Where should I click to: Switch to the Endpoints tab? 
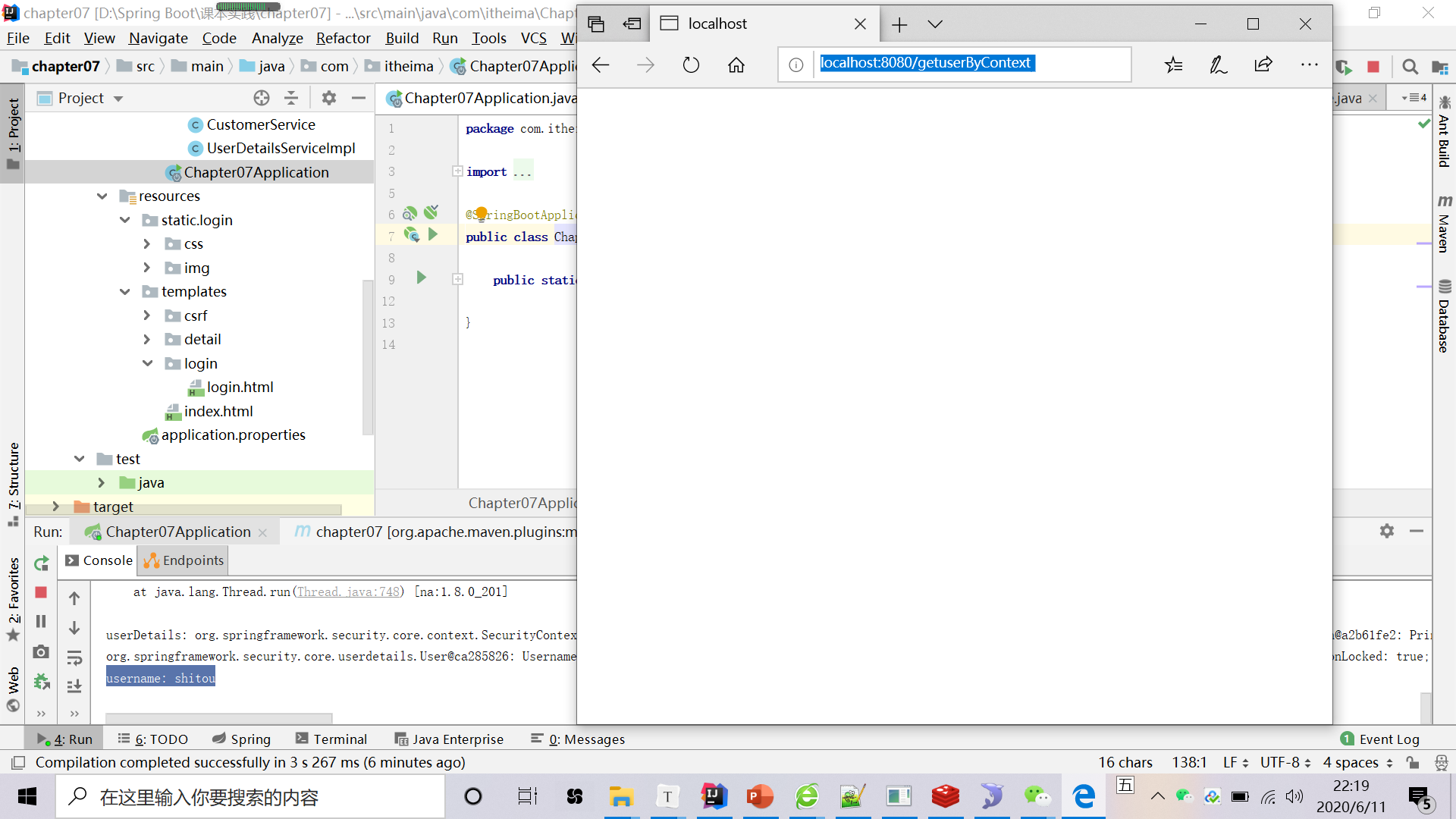click(x=184, y=560)
